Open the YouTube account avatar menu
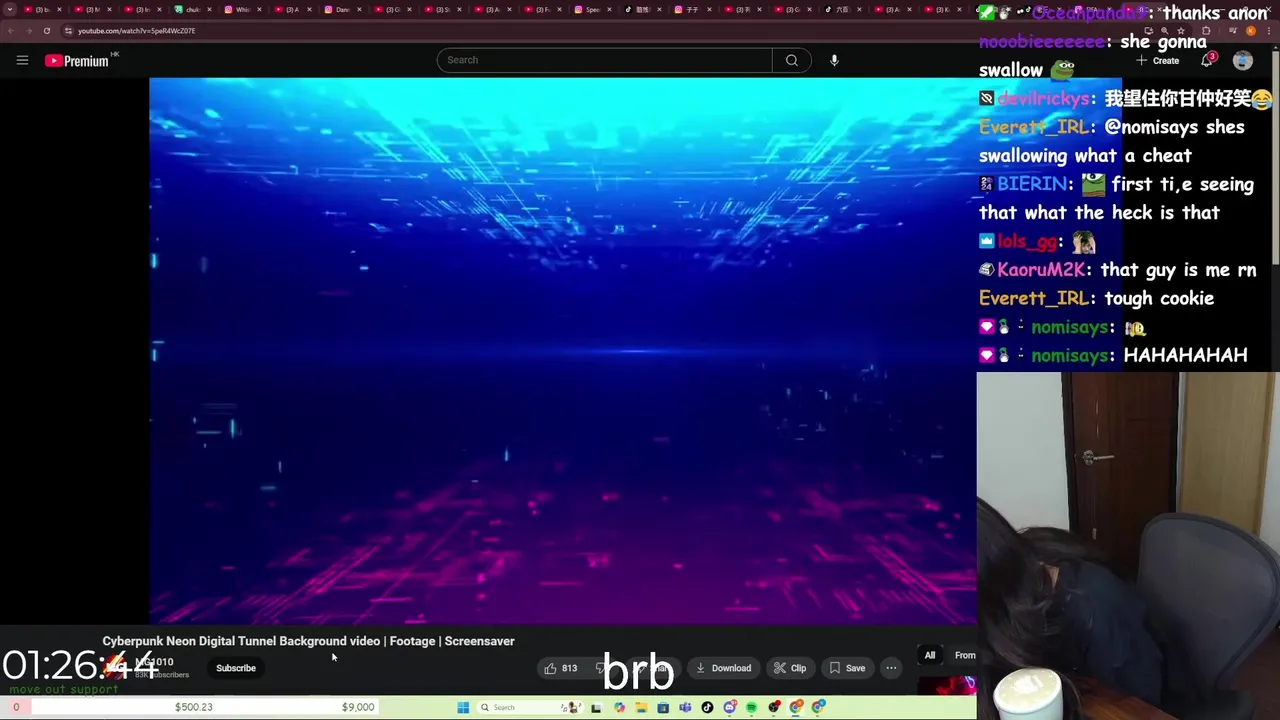The image size is (1280, 720). (1243, 61)
